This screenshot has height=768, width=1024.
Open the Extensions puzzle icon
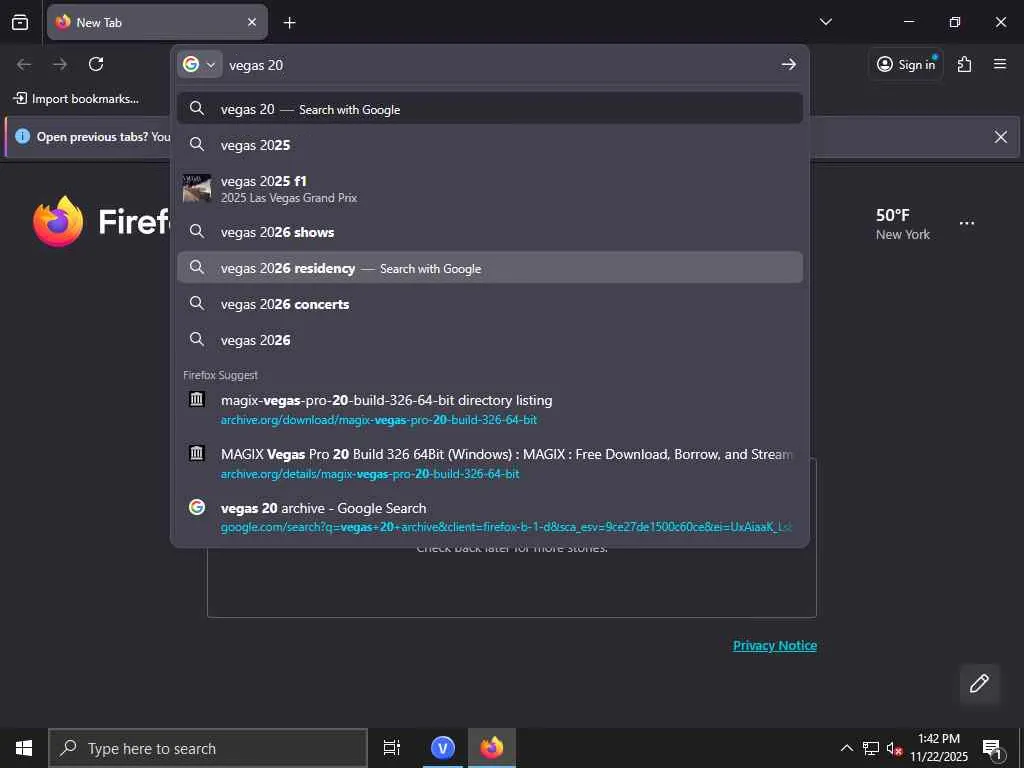(964, 64)
